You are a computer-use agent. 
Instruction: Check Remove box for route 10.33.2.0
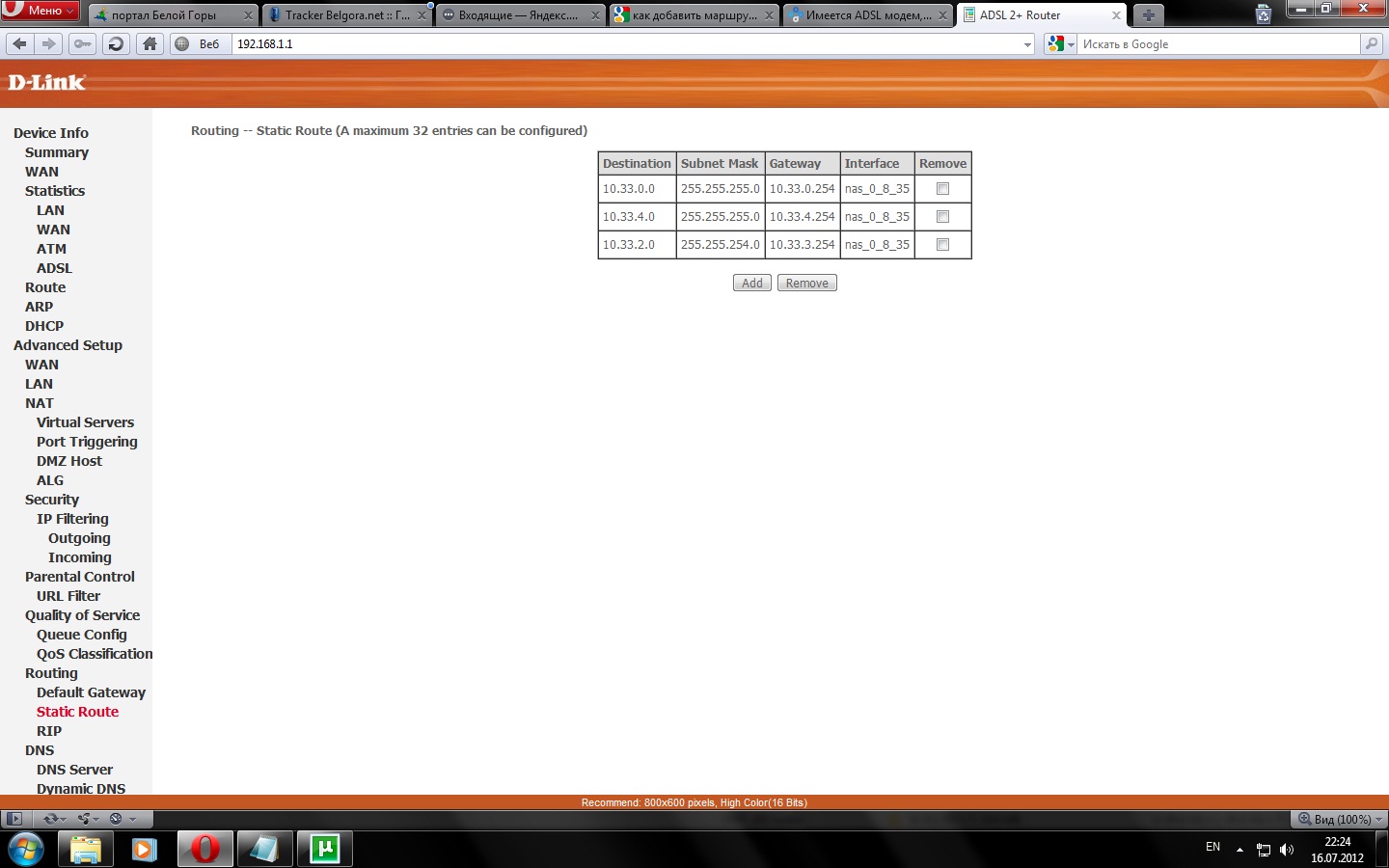pyautogui.click(x=942, y=245)
